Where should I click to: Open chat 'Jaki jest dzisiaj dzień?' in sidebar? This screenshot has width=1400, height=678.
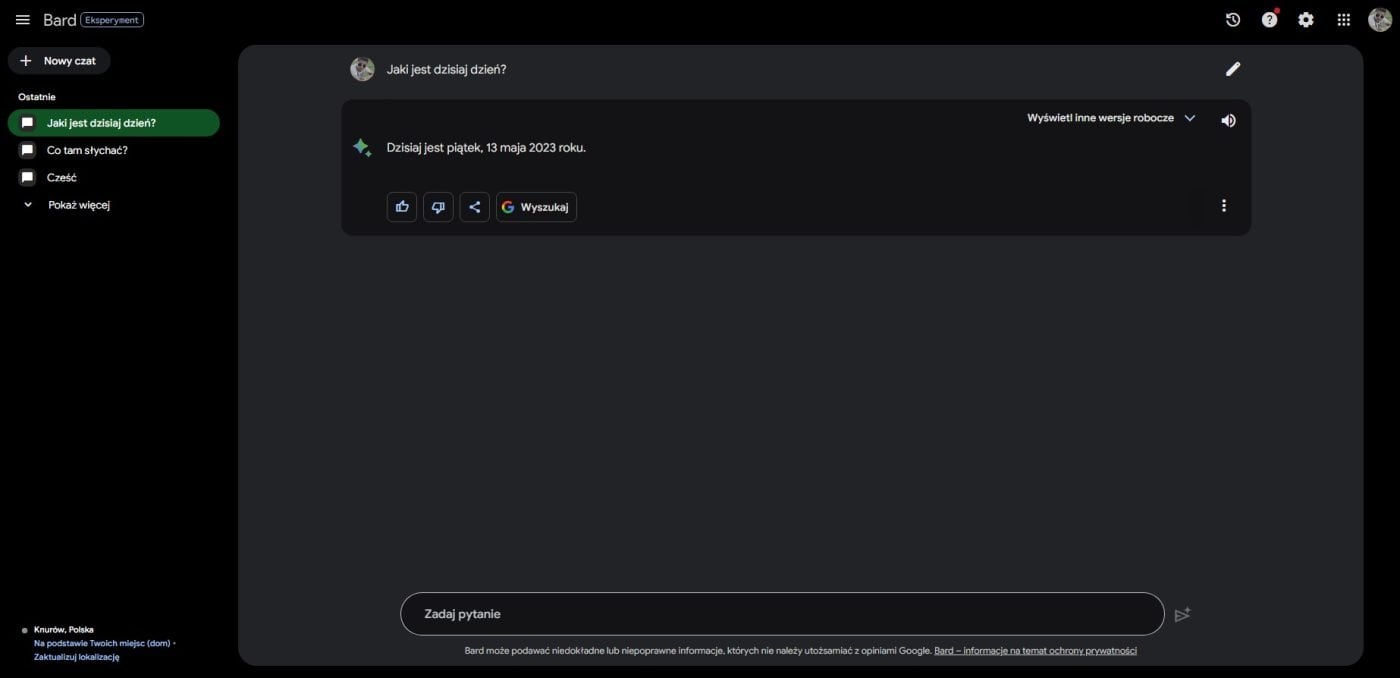coord(114,123)
